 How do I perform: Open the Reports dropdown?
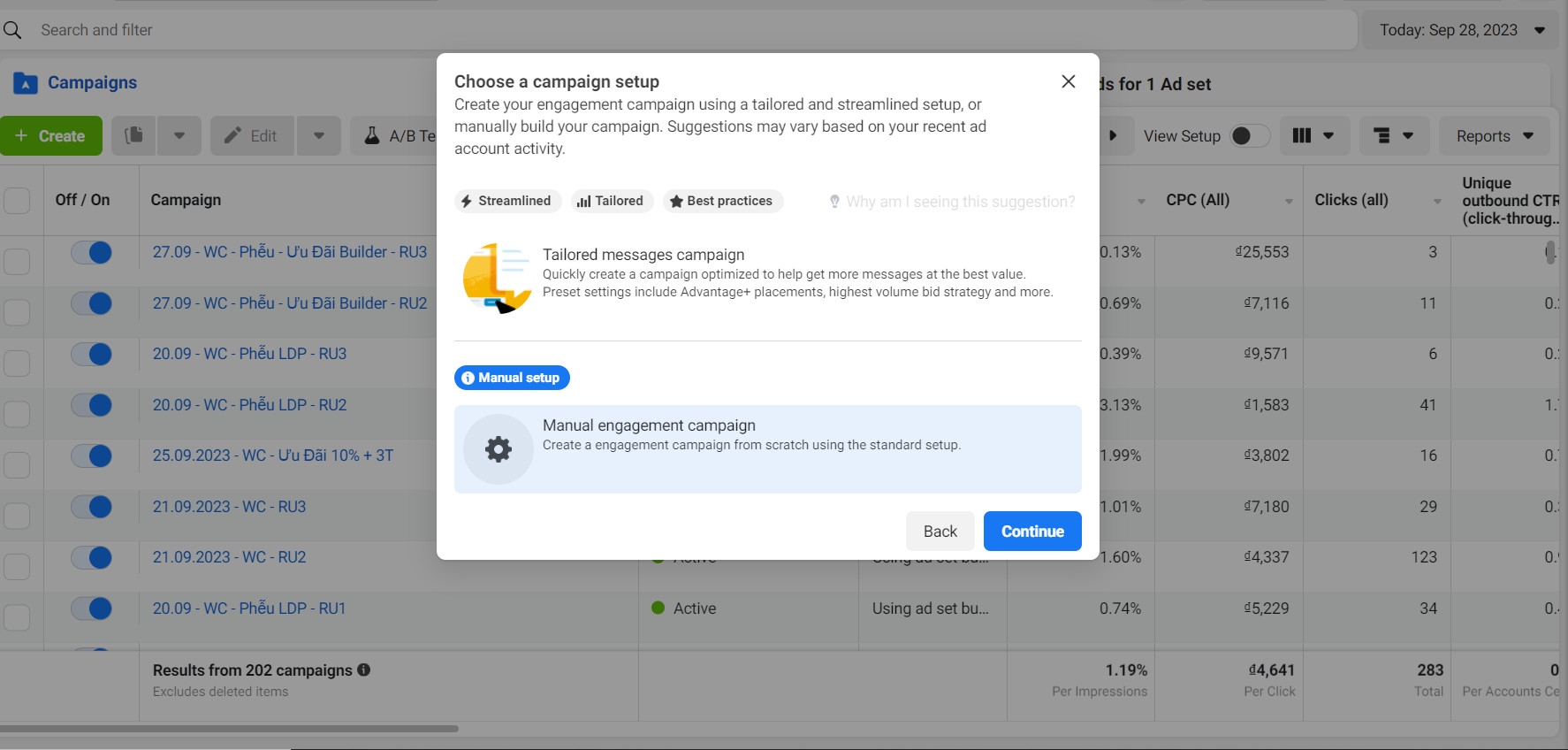pos(1494,136)
